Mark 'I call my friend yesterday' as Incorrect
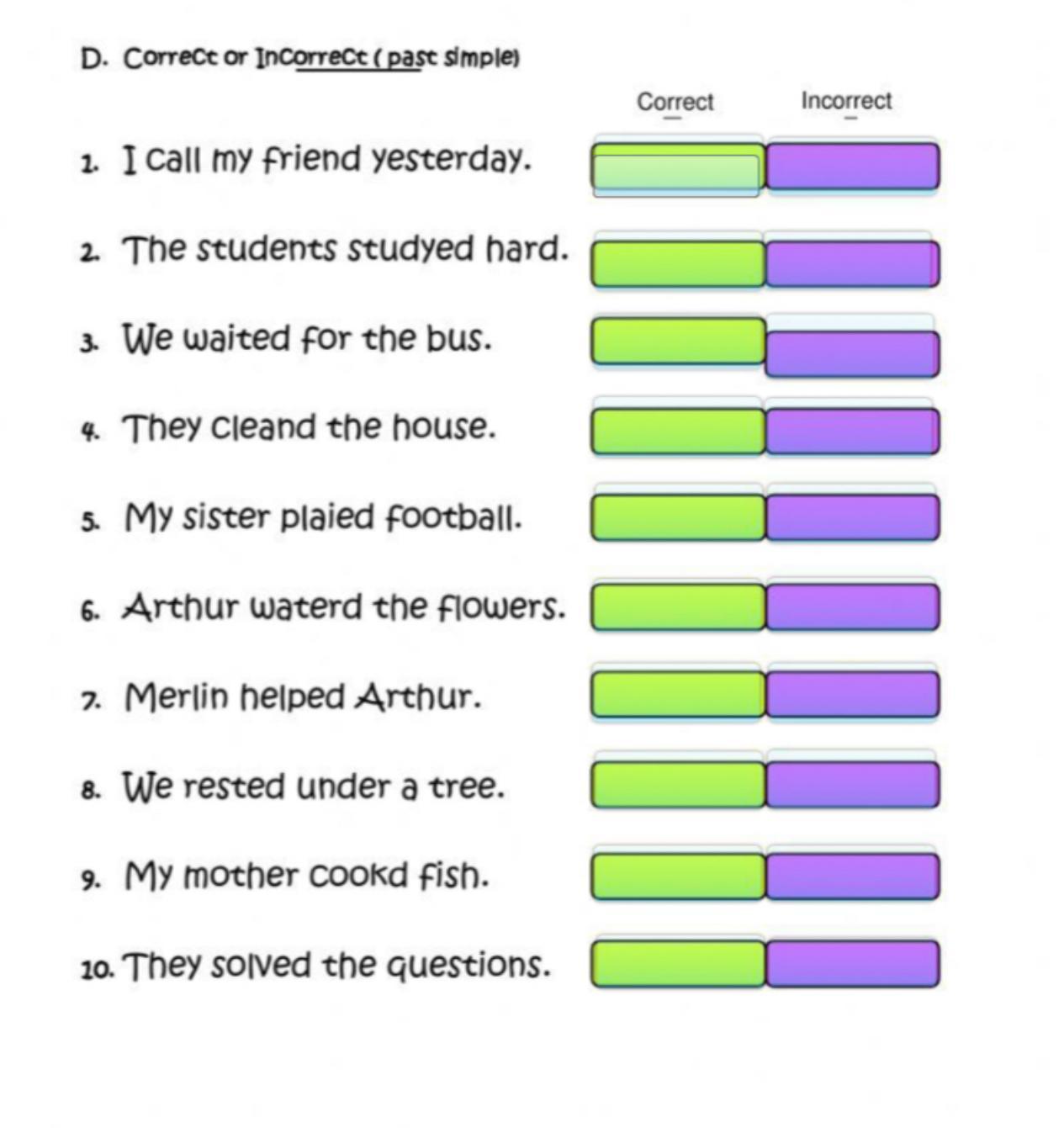 (x=853, y=167)
